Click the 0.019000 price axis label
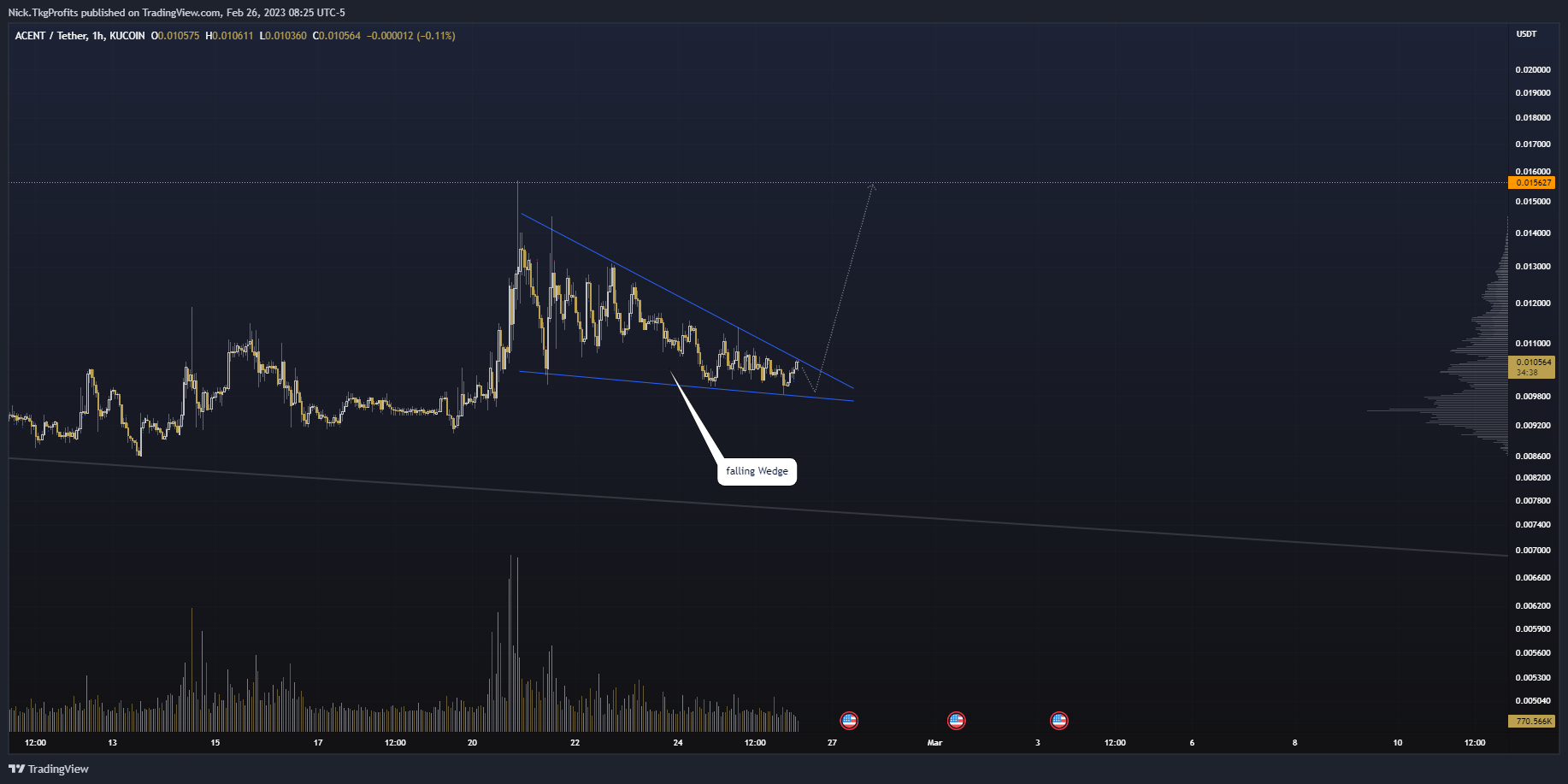The height and width of the screenshot is (784, 1568). [1533, 93]
